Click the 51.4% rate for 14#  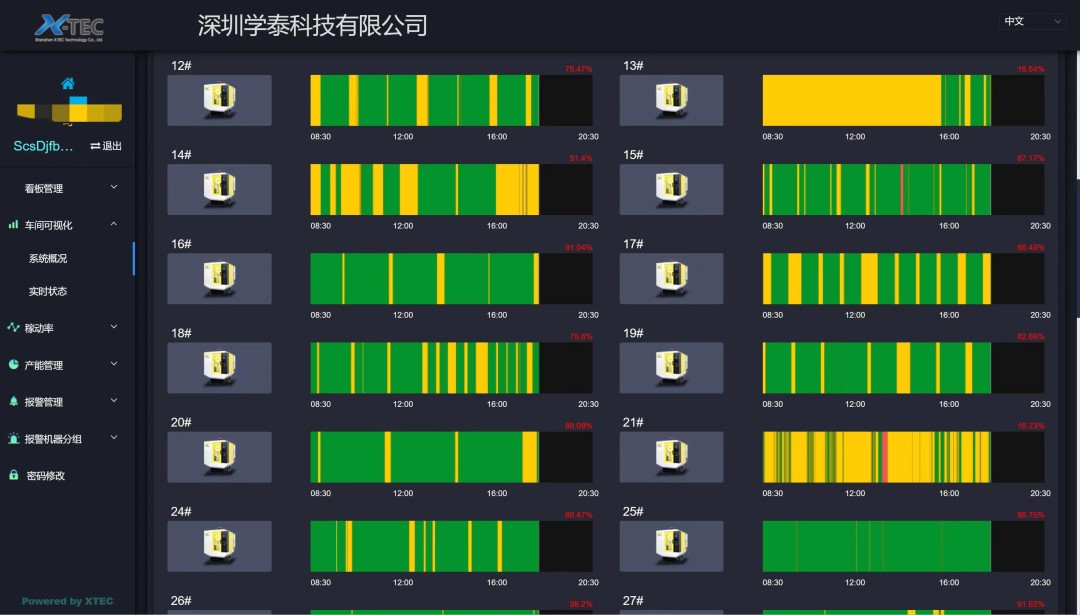(x=581, y=158)
